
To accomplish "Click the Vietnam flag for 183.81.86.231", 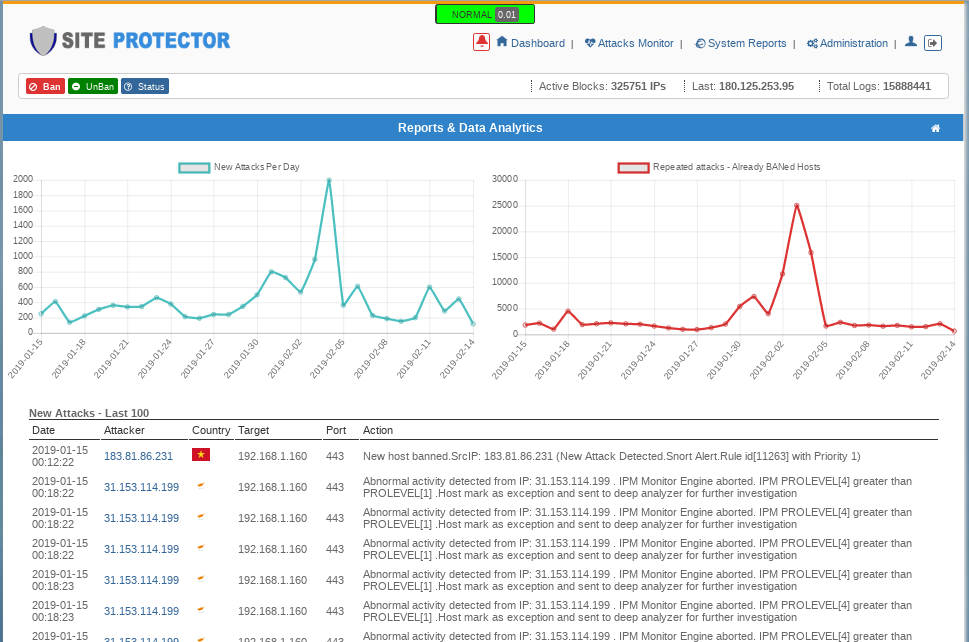I will coord(201,455).
